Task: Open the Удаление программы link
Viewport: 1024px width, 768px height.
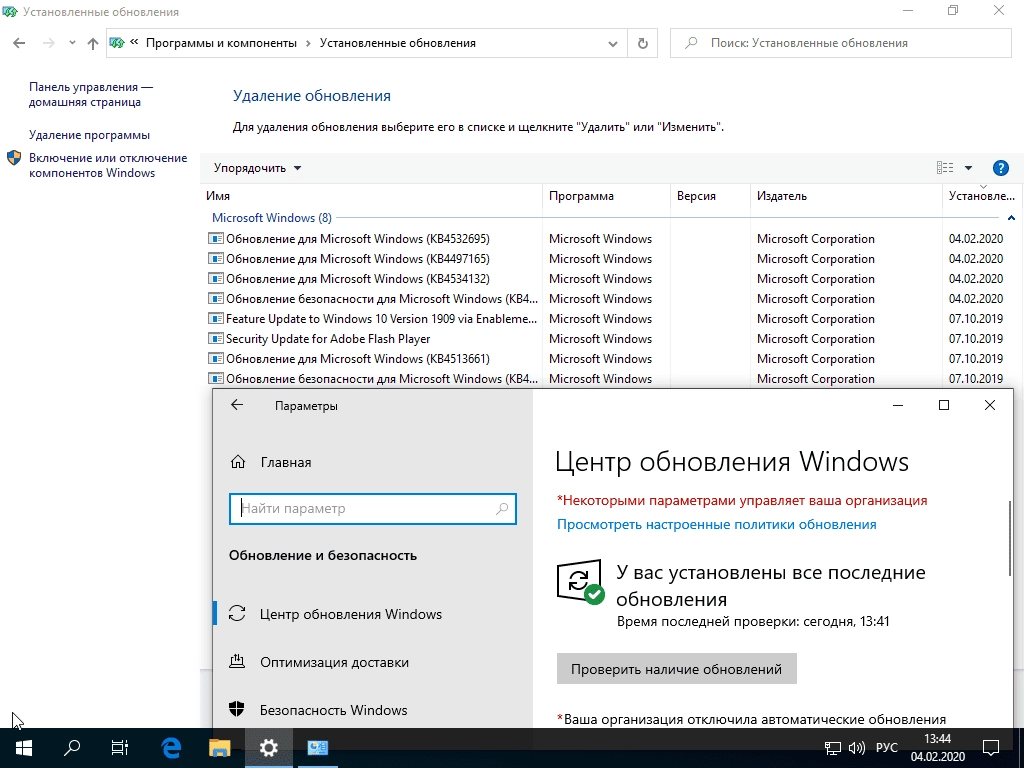Action: click(x=89, y=135)
